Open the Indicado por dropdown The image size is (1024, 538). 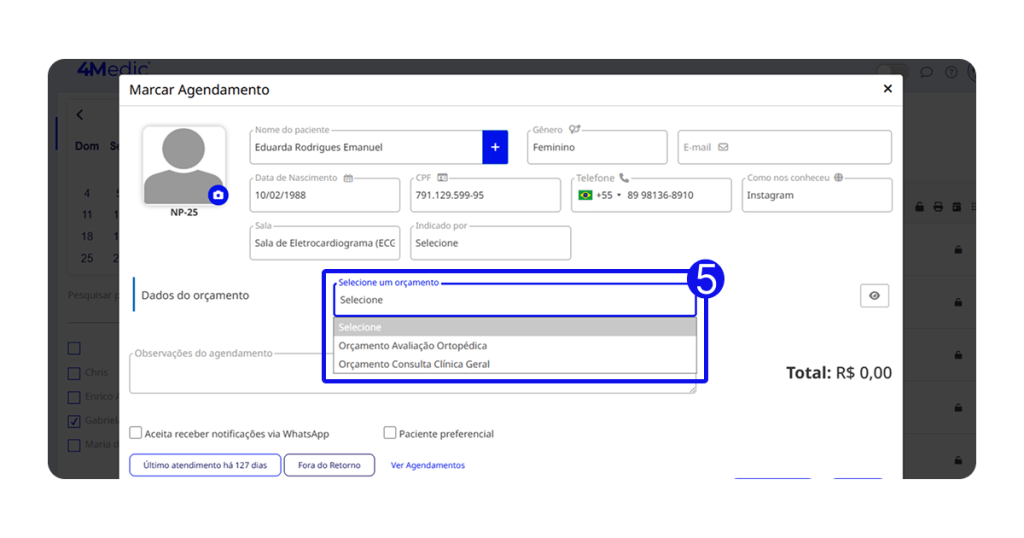point(490,243)
